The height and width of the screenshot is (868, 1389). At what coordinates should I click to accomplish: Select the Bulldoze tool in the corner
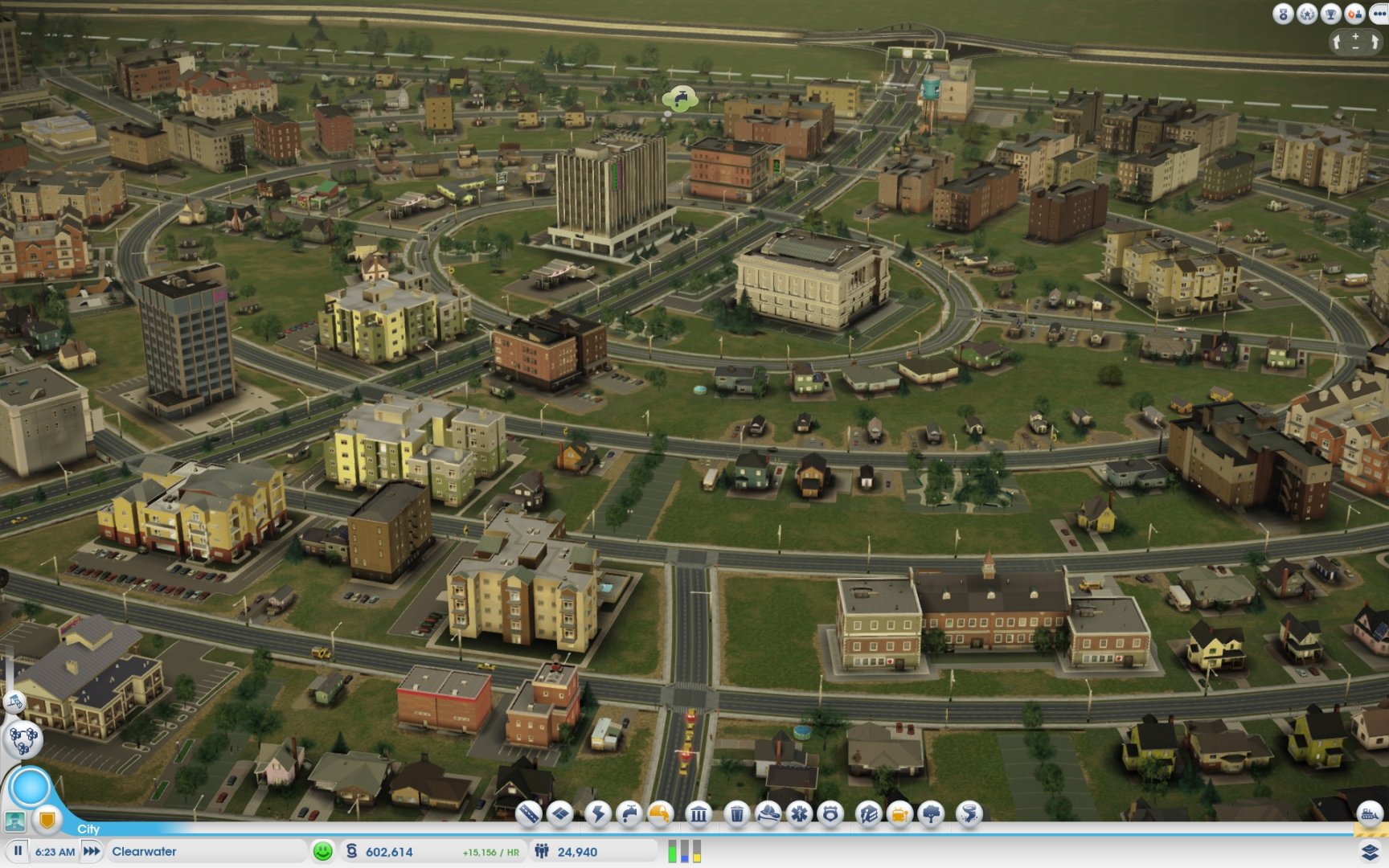tap(1370, 814)
